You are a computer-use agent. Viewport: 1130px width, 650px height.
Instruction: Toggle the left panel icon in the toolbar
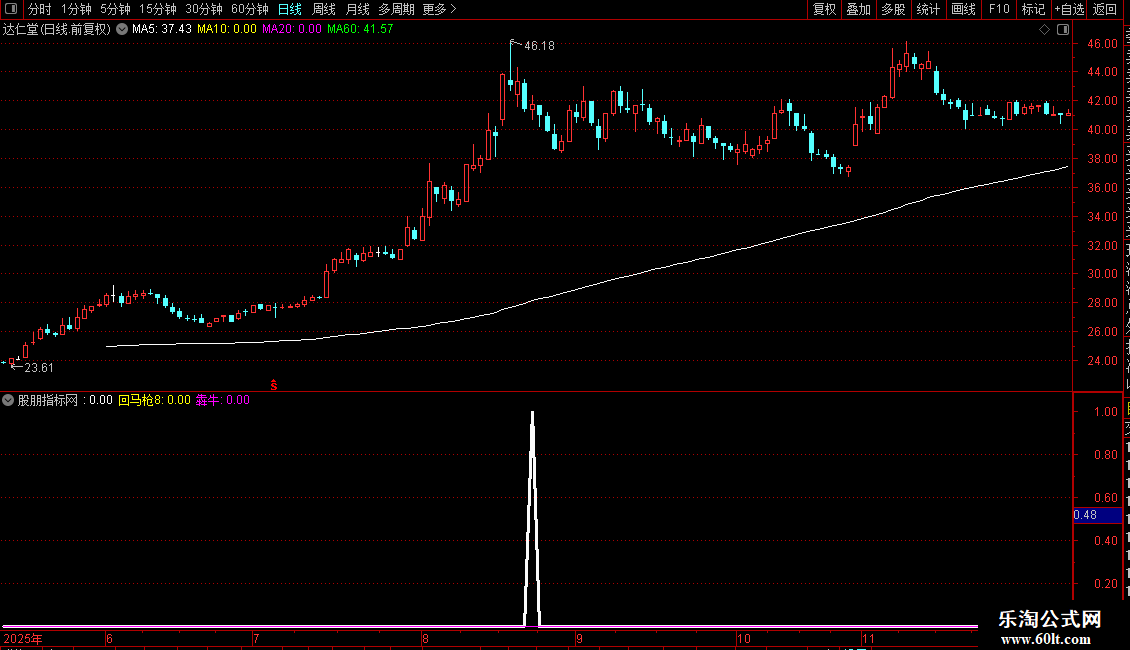pos(11,9)
